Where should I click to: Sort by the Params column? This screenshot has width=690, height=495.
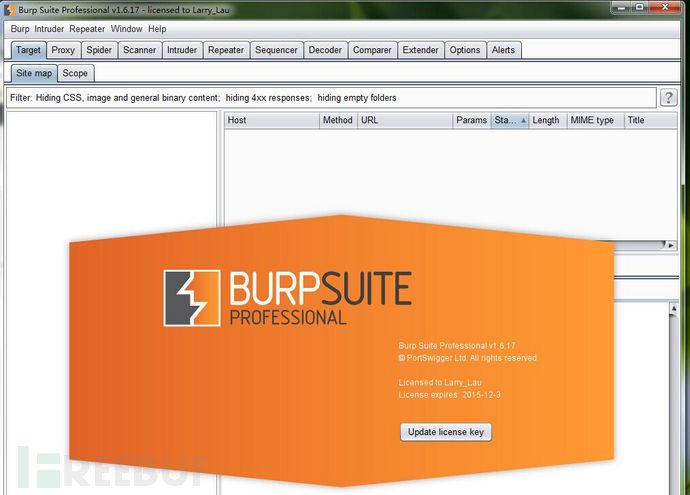tap(471, 120)
